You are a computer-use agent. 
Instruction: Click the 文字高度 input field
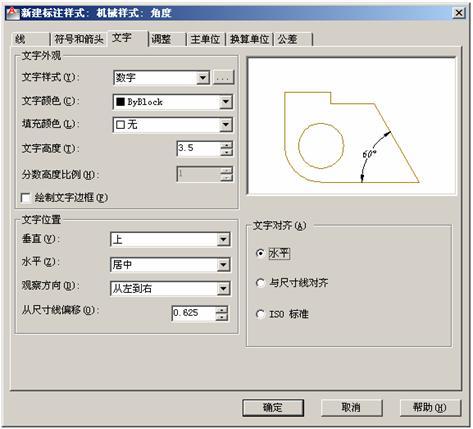point(198,148)
